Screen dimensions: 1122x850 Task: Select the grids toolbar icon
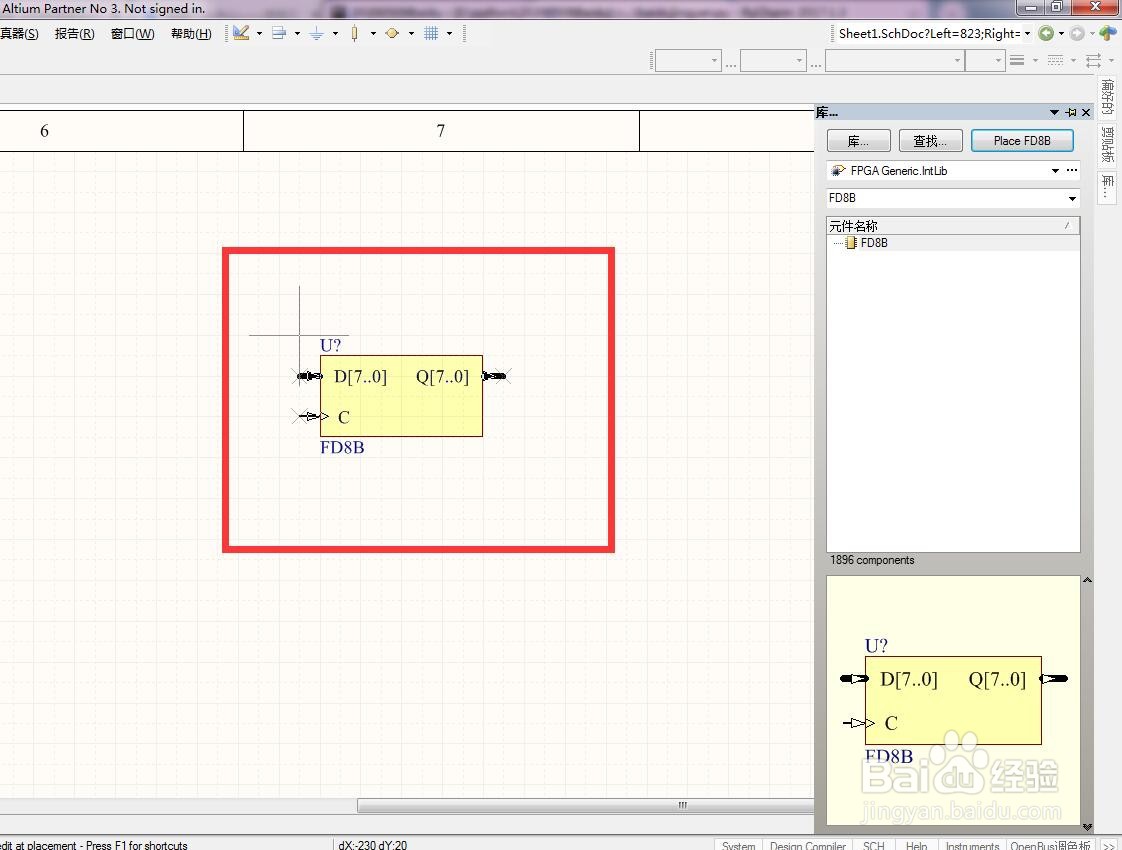(431, 33)
